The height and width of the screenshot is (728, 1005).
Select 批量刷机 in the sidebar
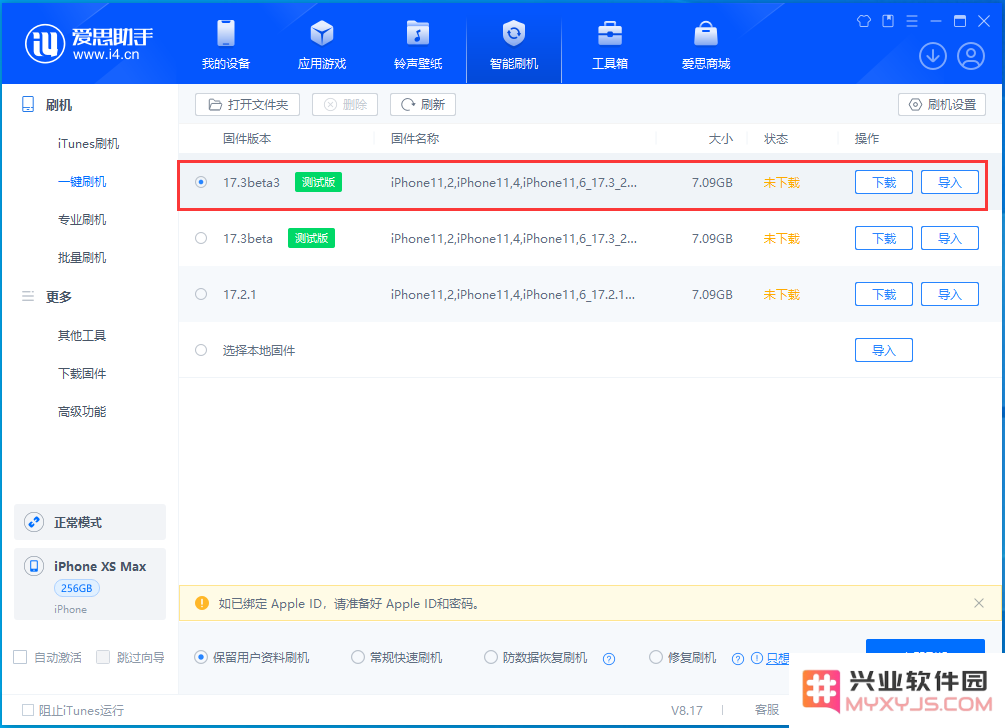[82, 258]
